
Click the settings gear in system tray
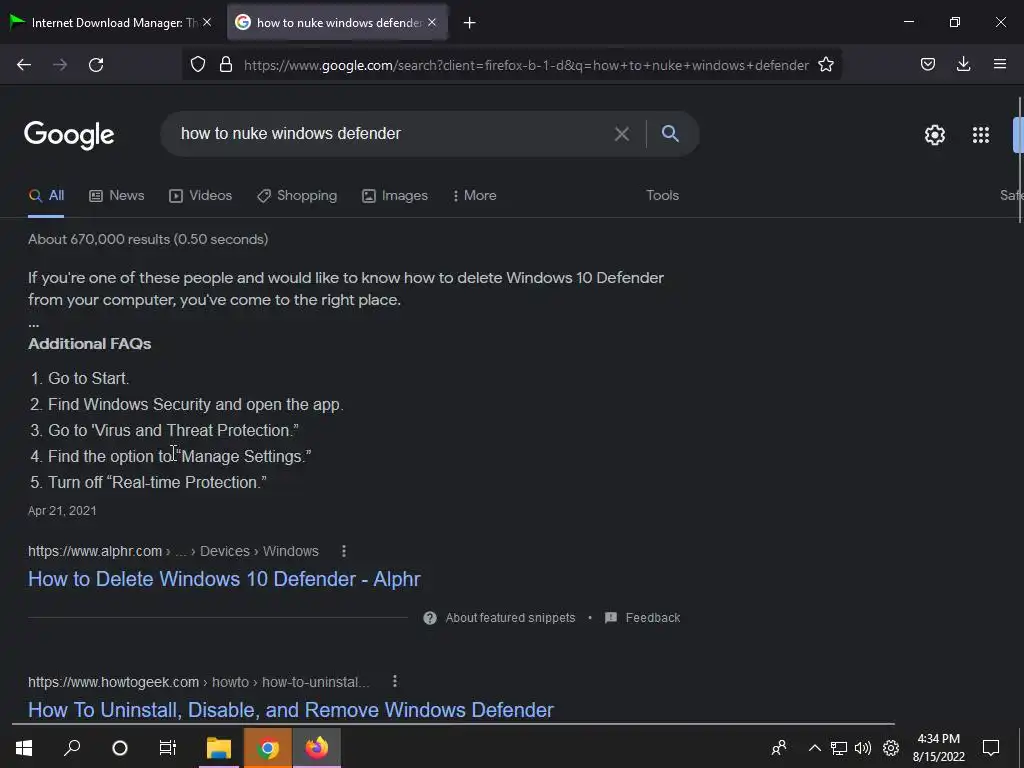pos(891,748)
